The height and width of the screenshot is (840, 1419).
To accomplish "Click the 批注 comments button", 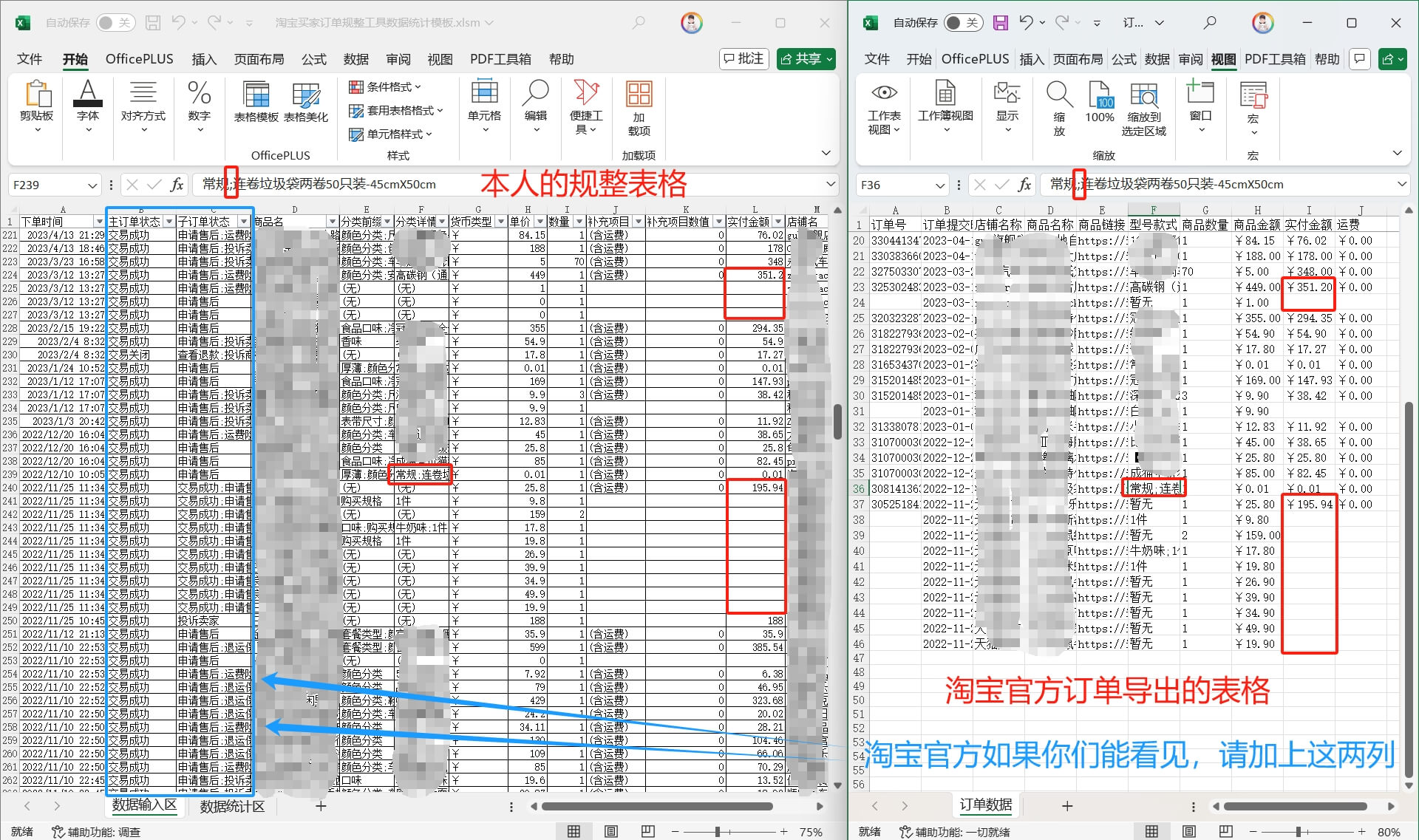I will click(x=744, y=58).
